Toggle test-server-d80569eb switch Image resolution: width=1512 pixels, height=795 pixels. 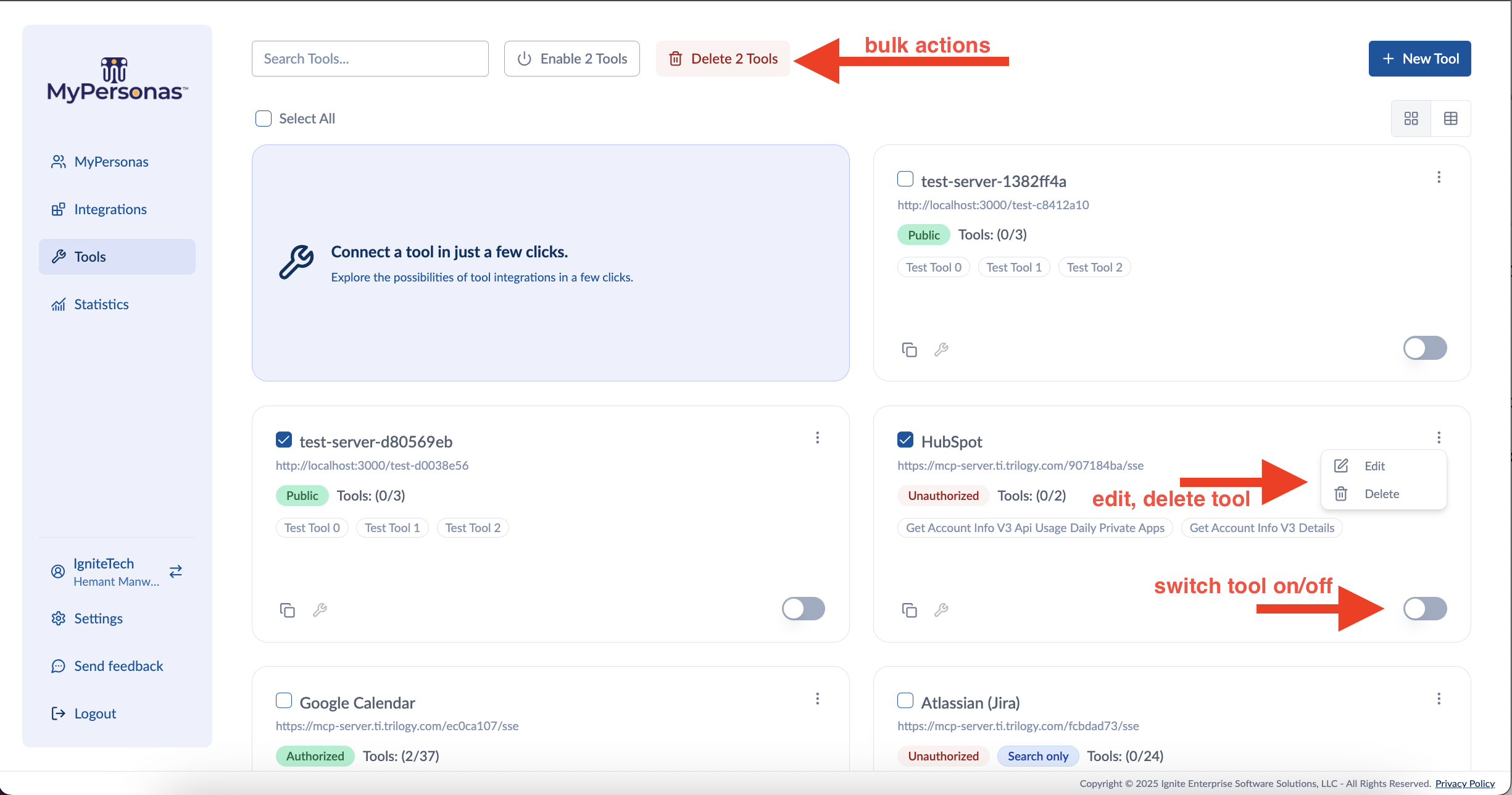click(804, 609)
